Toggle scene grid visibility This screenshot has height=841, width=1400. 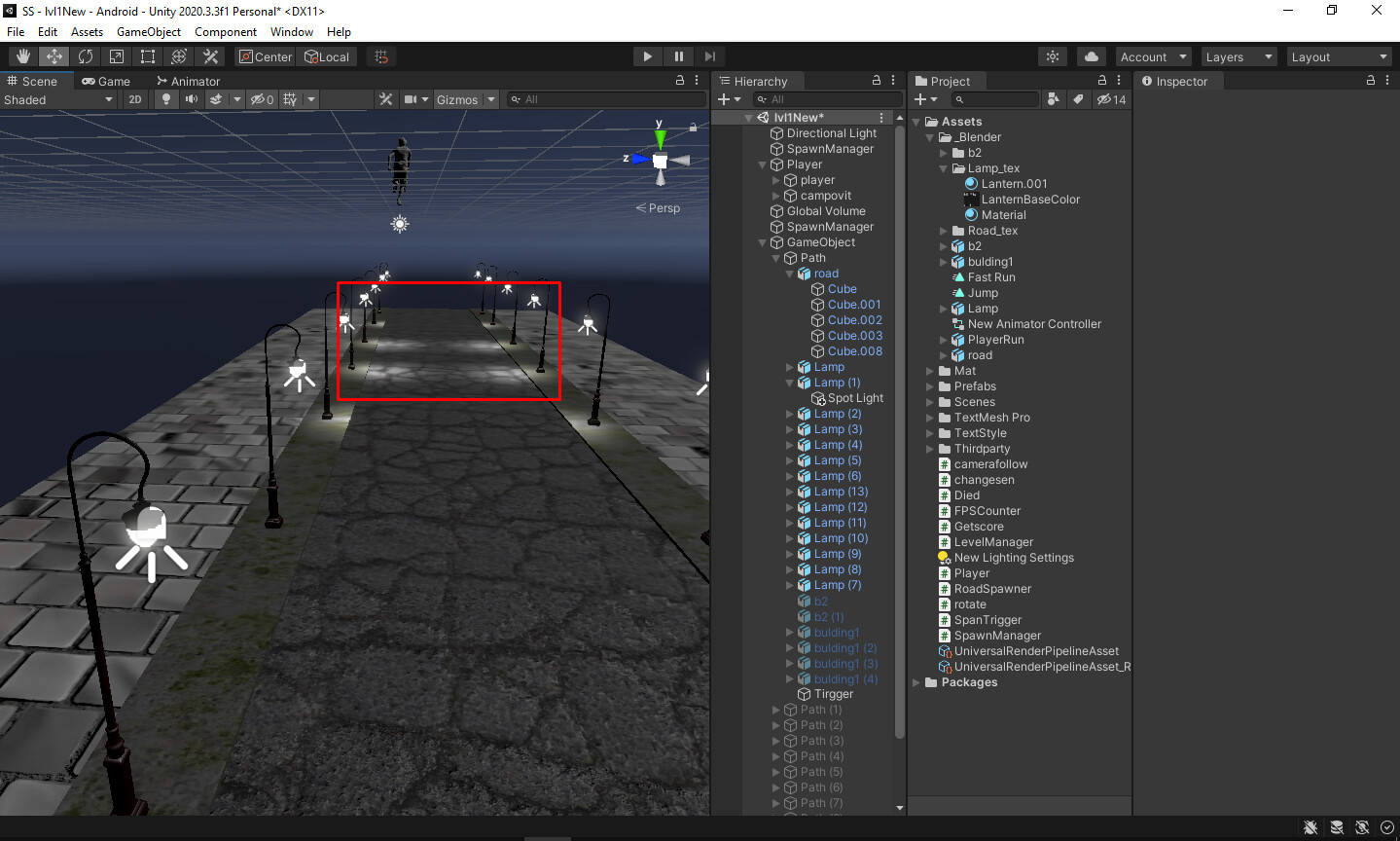click(x=290, y=99)
